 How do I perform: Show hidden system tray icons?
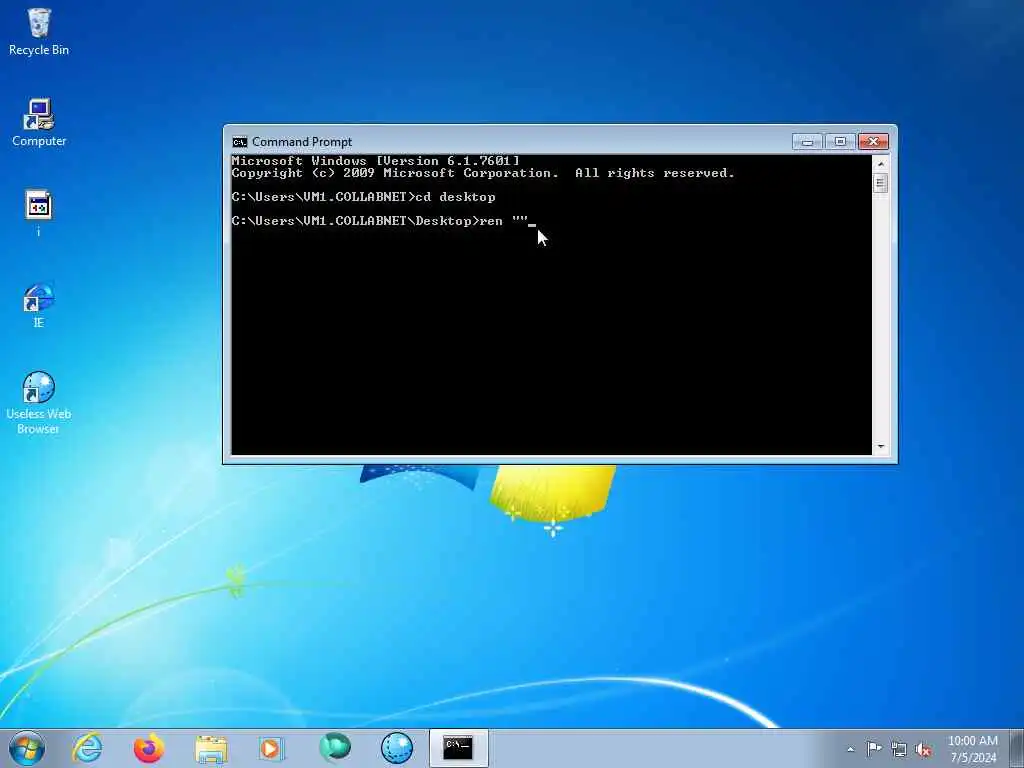(850, 749)
